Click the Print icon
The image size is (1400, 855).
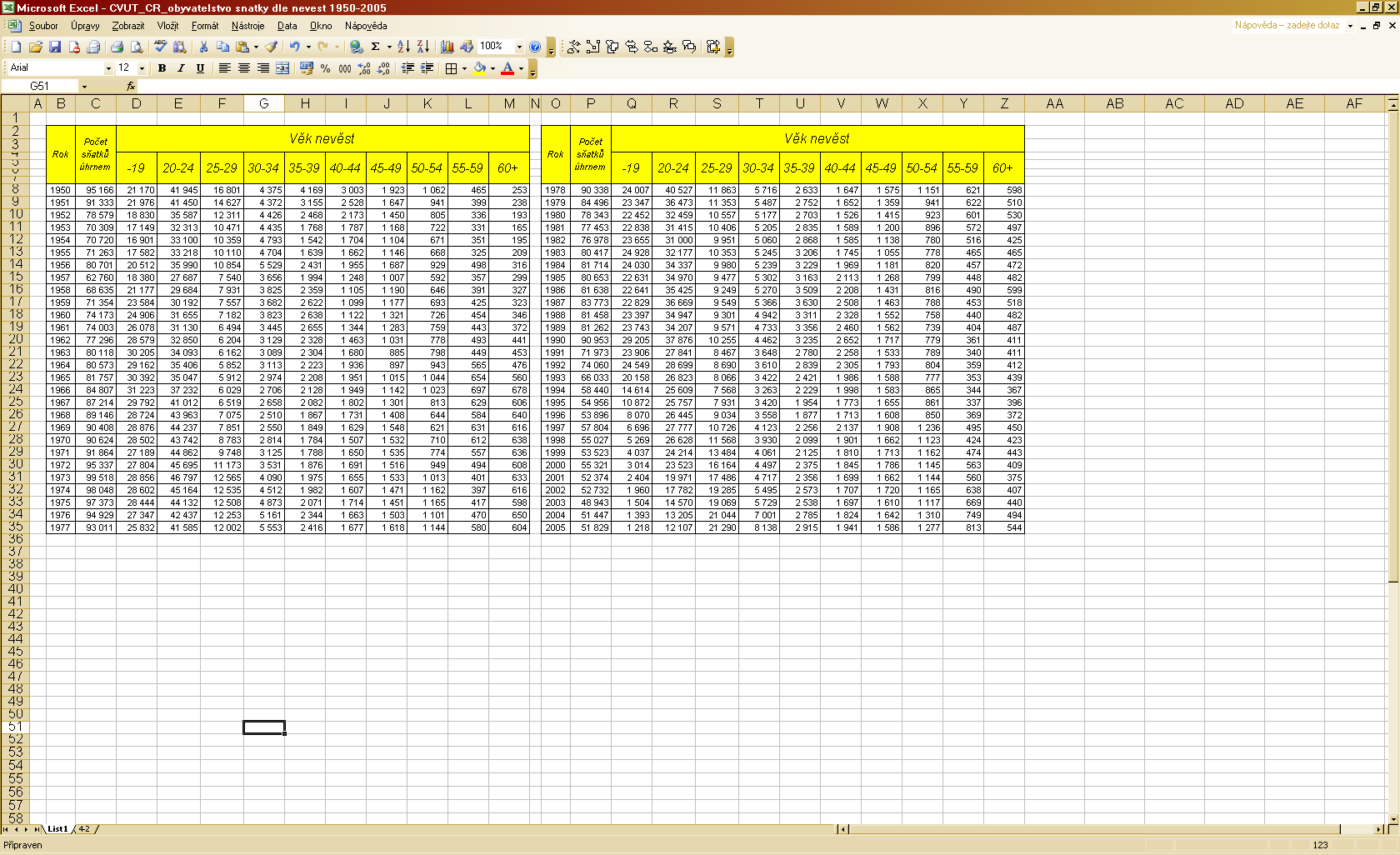(117, 47)
